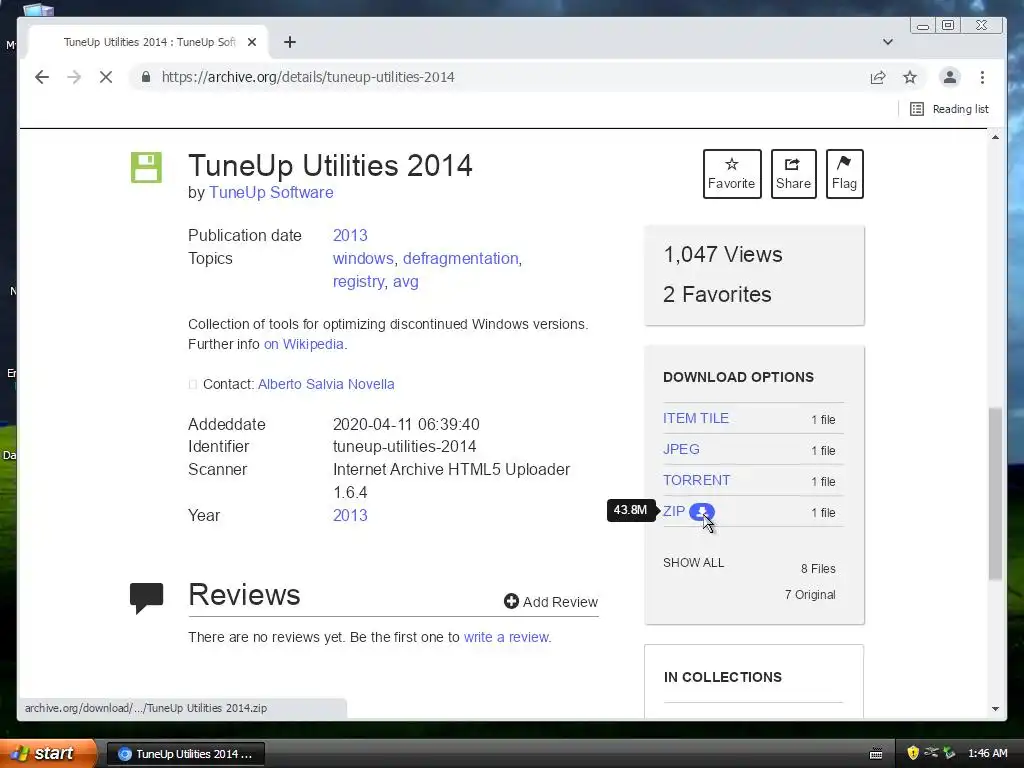Follow the on Wikipedia link
Image resolution: width=1024 pixels, height=768 pixels.
[x=304, y=344]
